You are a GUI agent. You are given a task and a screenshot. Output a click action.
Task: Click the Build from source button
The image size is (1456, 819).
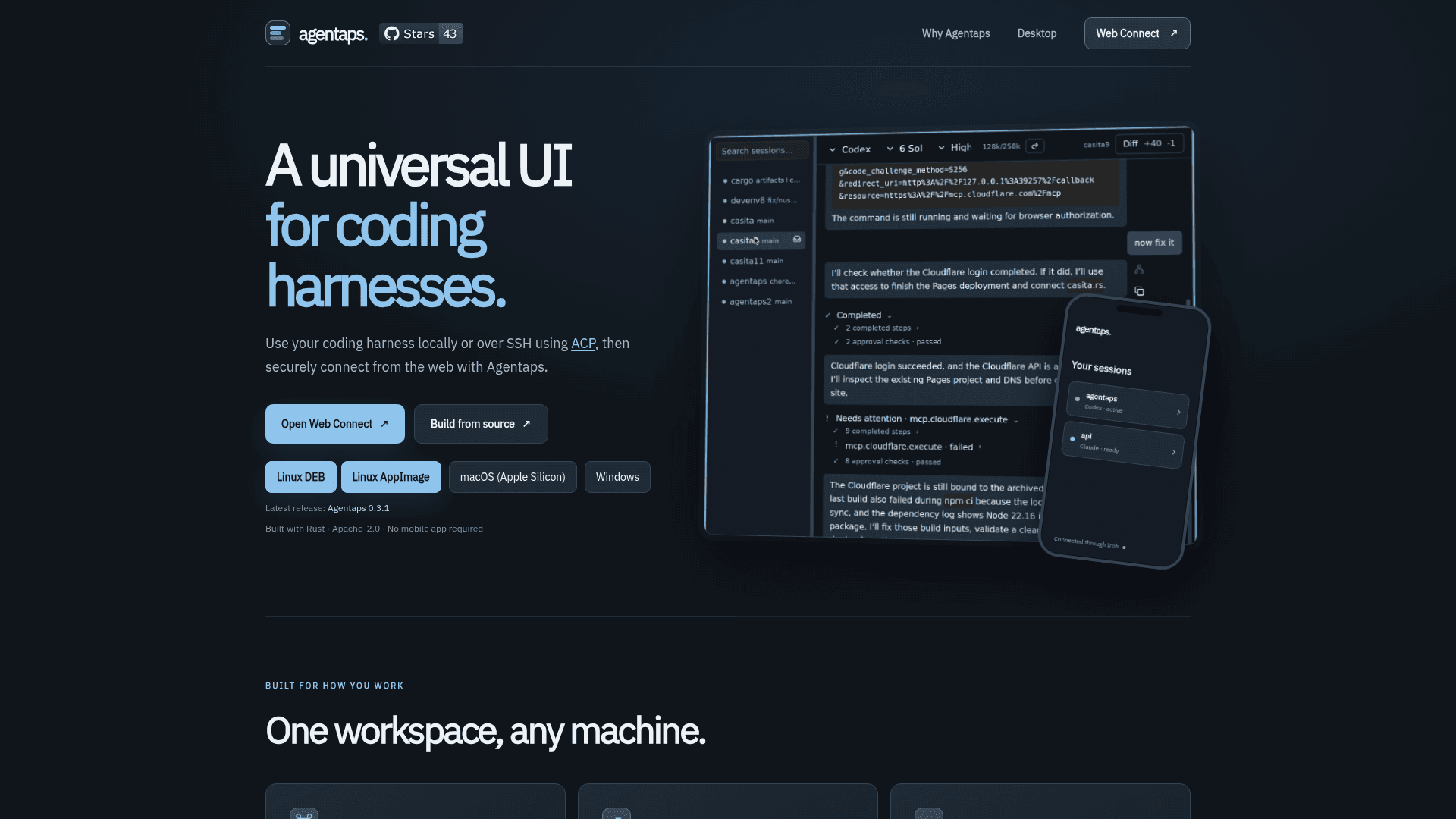tap(481, 424)
